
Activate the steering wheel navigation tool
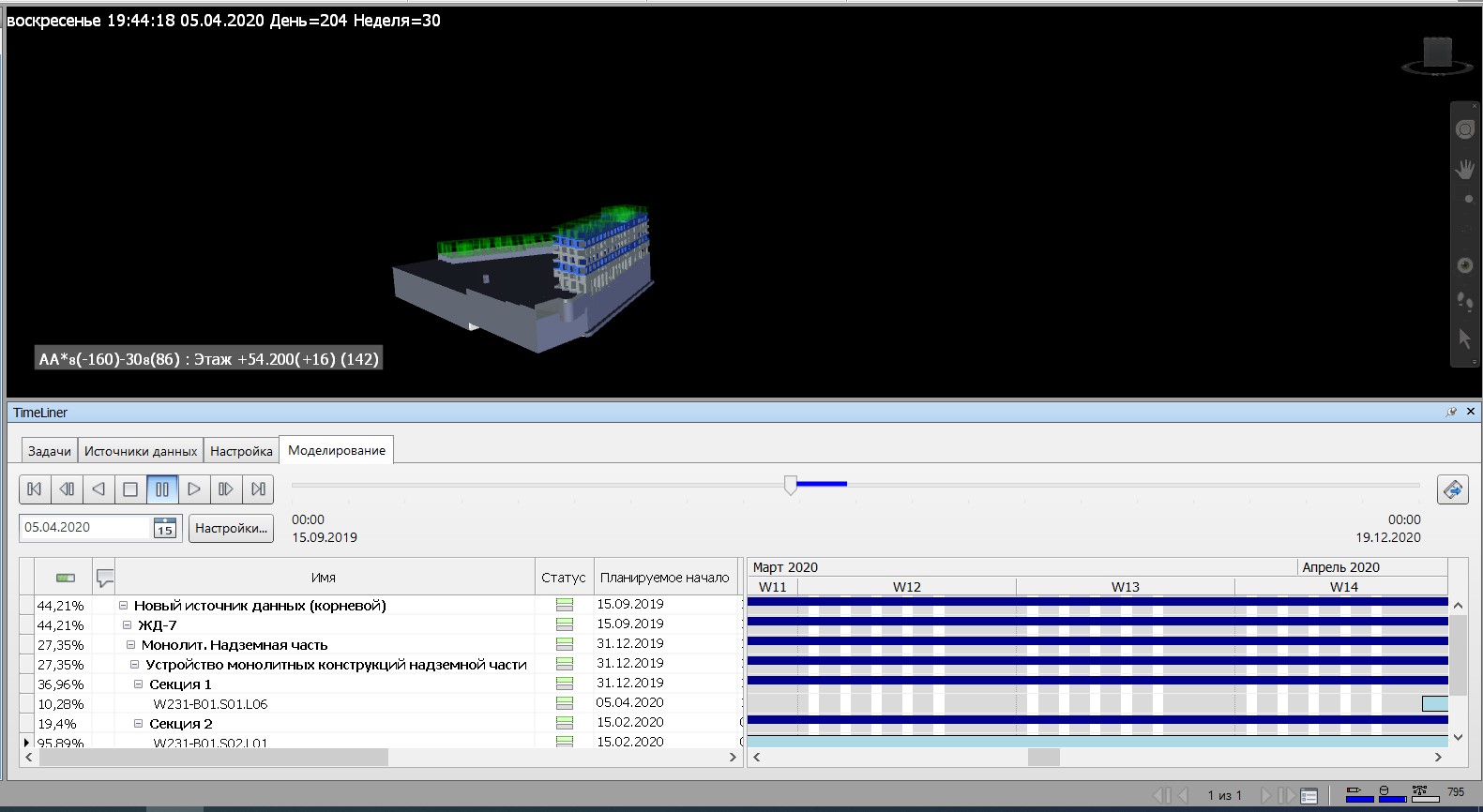[x=1465, y=129]
